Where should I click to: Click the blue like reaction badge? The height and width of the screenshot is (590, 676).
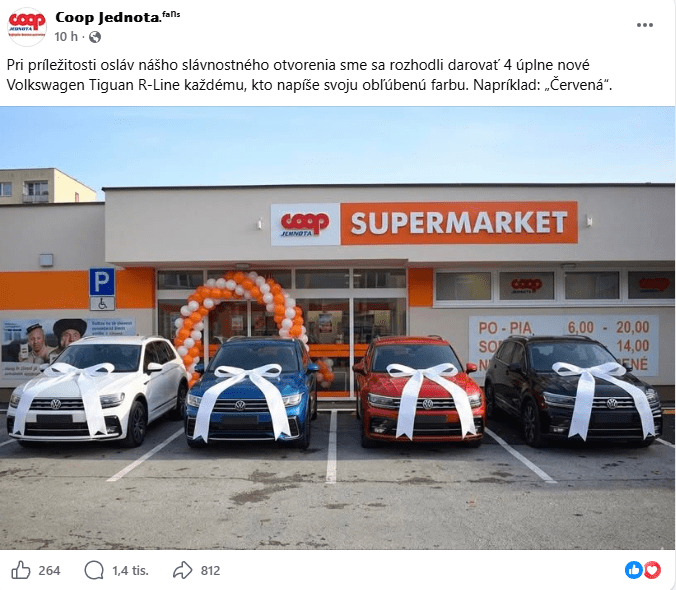[x=633, y=570]
